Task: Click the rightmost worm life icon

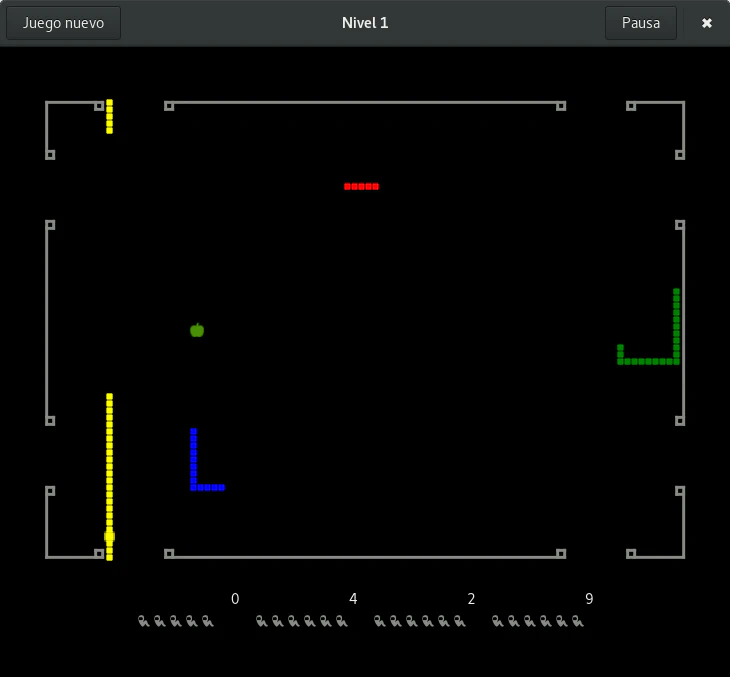Action: [577, 621]
